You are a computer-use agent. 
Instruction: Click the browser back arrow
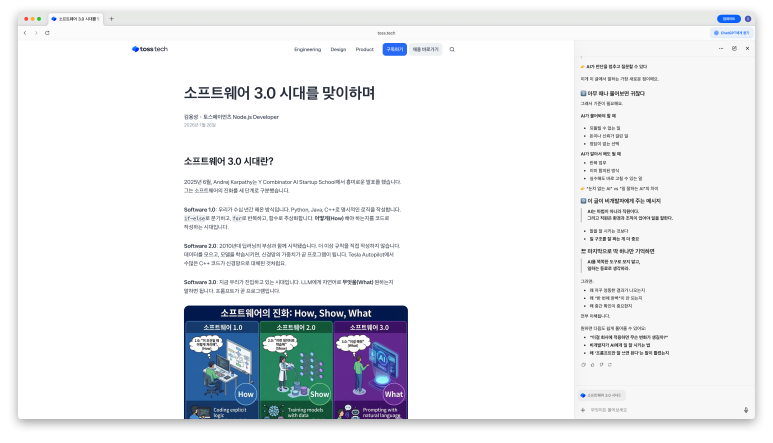[24, 33]
